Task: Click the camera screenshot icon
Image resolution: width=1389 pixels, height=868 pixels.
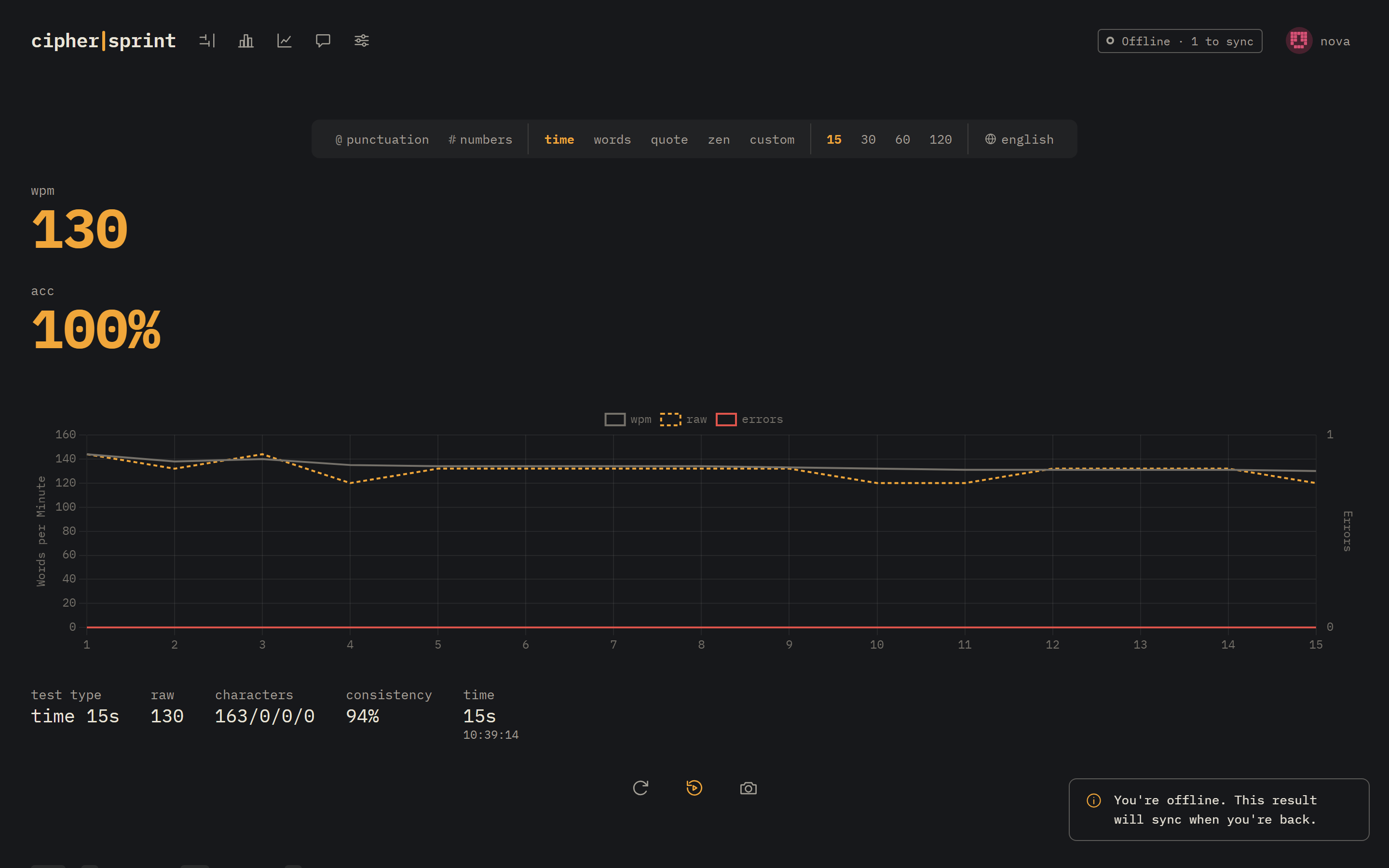Action: 749,788
